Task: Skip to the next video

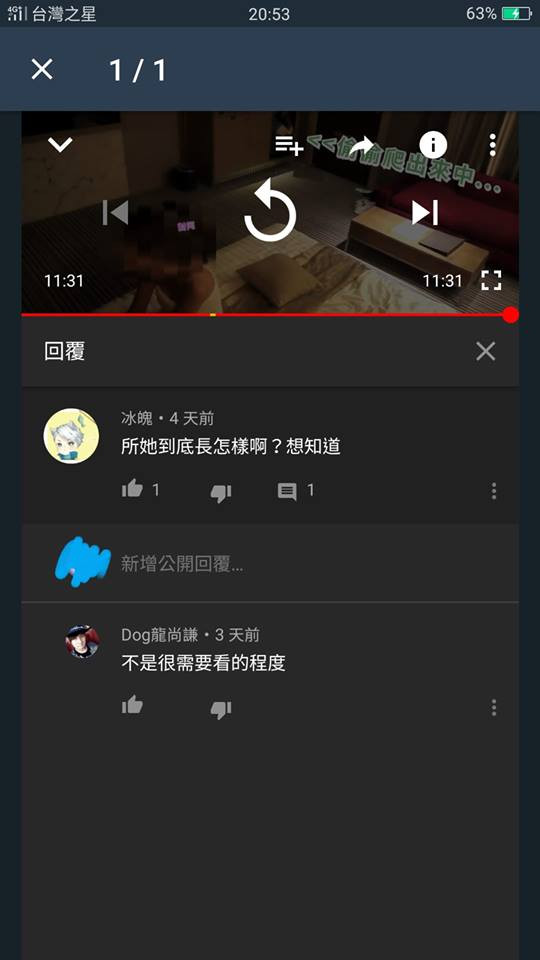Action: click(x=425, y=212)
